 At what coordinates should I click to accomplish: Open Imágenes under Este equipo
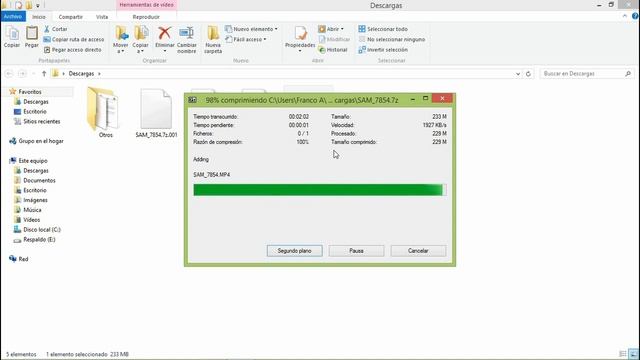35,200
